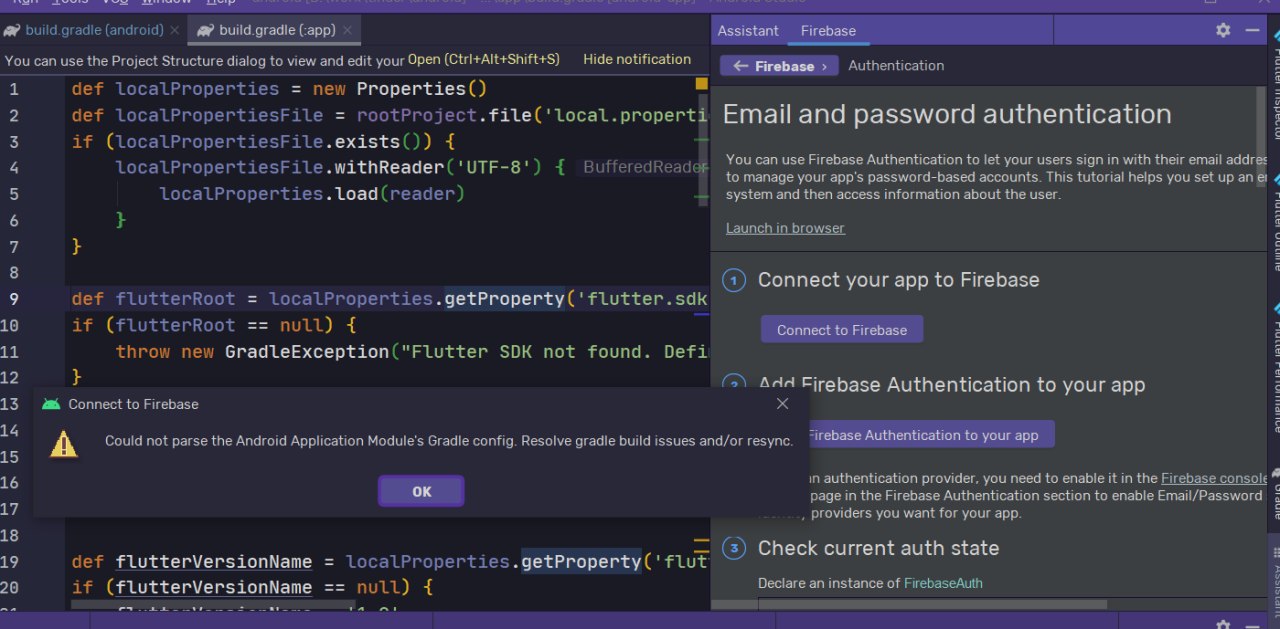Go back using the Firebase breadcrumb button

(x=779, y=66)
